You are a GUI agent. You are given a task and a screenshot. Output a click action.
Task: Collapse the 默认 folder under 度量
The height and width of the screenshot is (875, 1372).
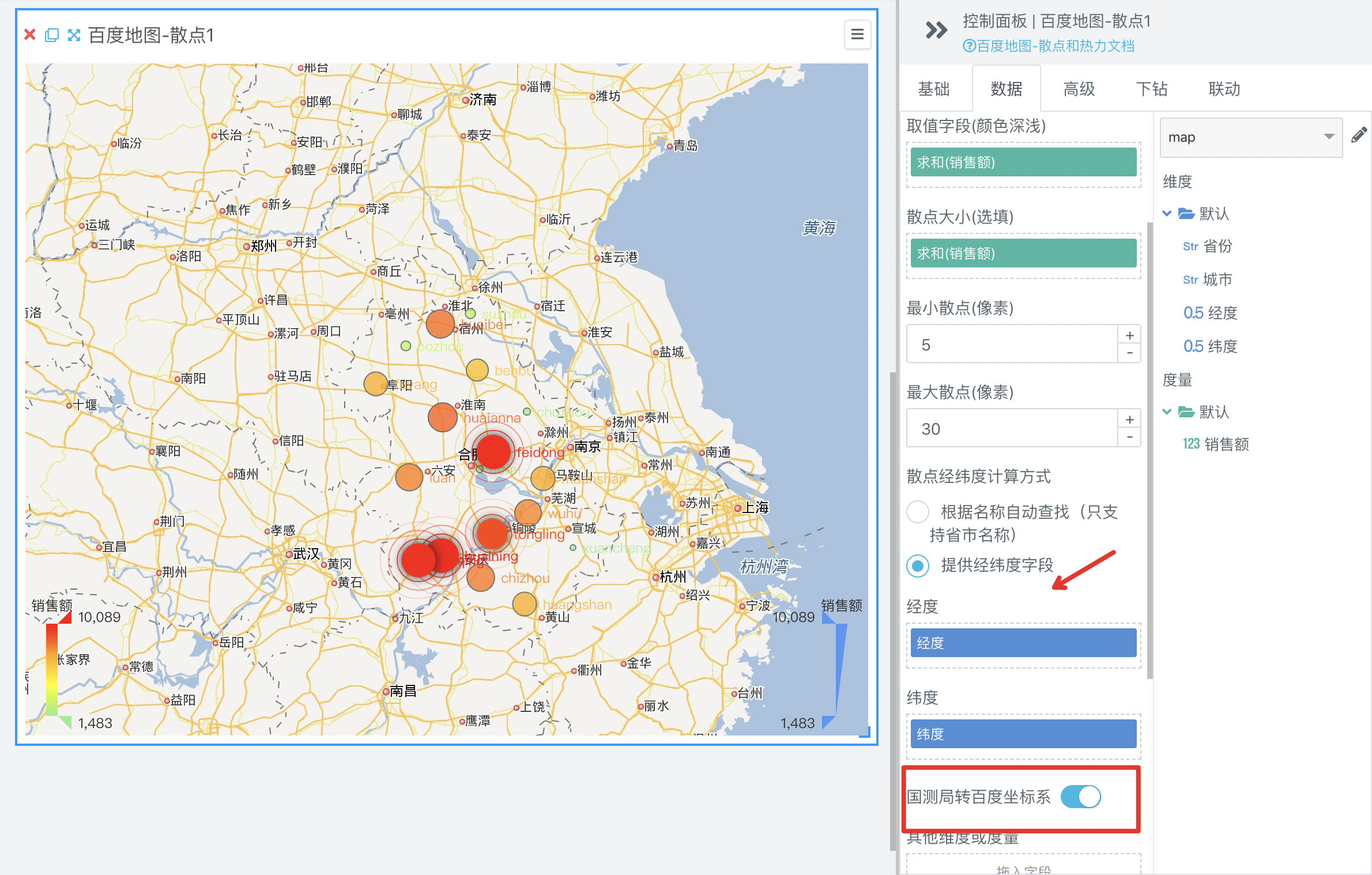1167,412
